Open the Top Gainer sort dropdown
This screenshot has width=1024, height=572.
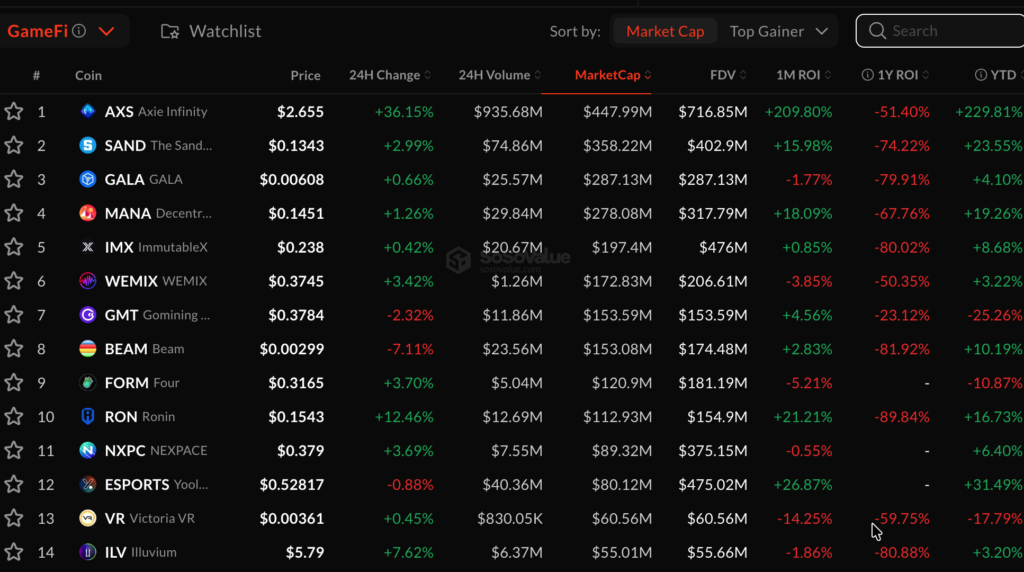tap(779, 31)
